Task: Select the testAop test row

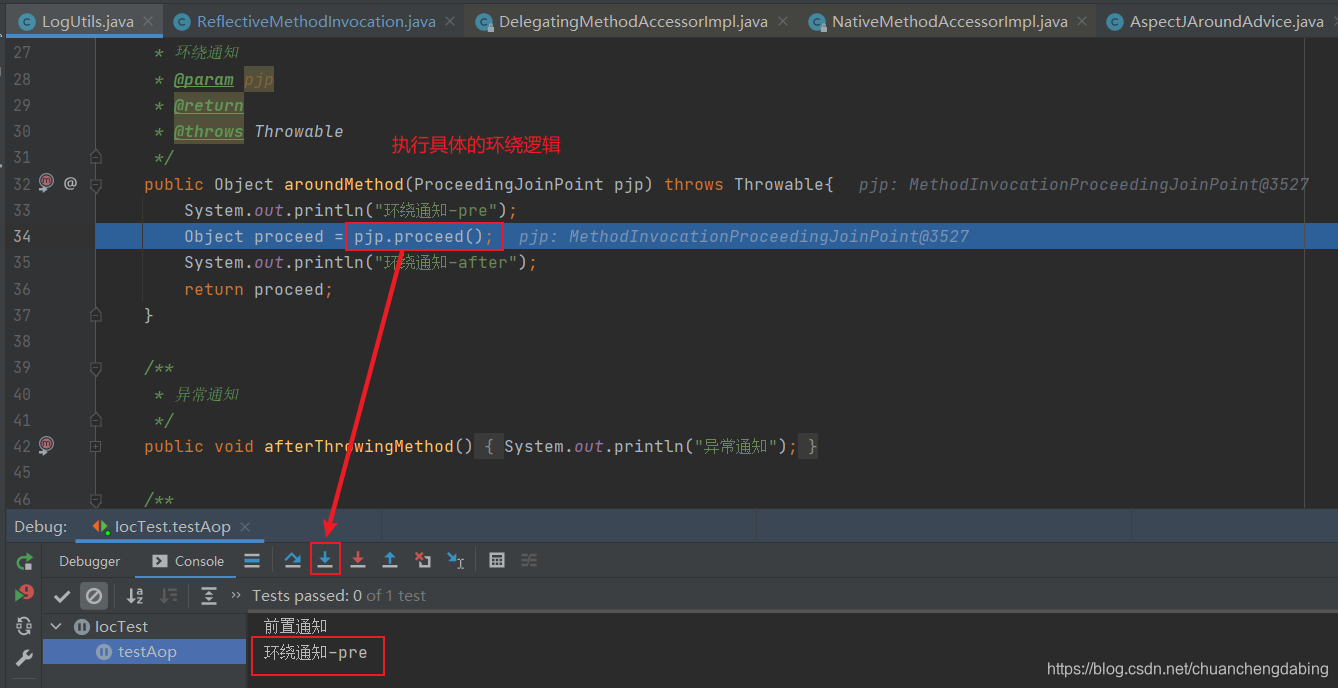Action: coord(145,652)
